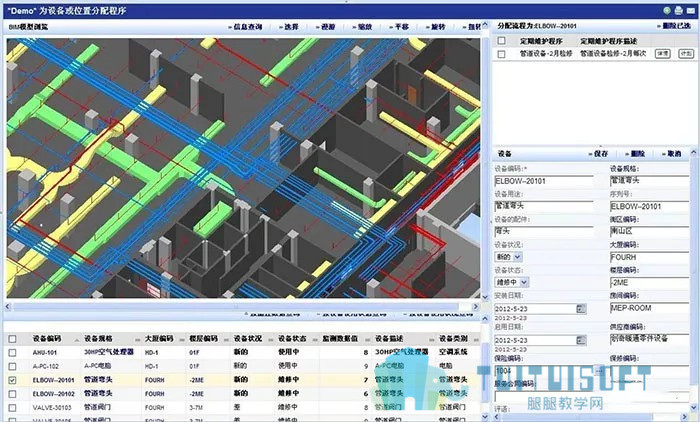Click the 设备用途 input field
Image resolution: width=700 pixels, height=422 pixels.
coord(544,206)
